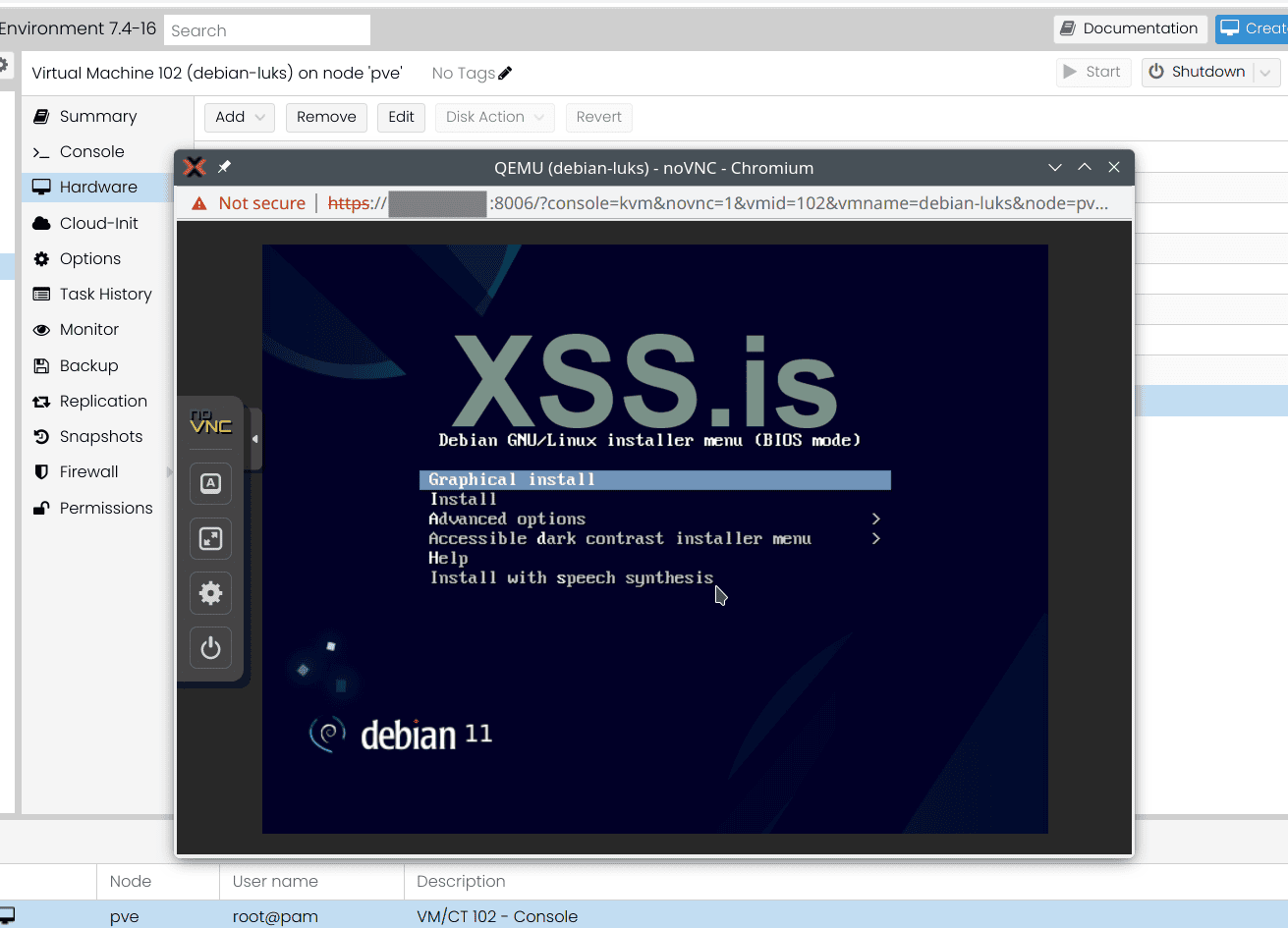Click the Replication arrows icon
Screen dimensions: 1288x928
[x=41, y=402]
